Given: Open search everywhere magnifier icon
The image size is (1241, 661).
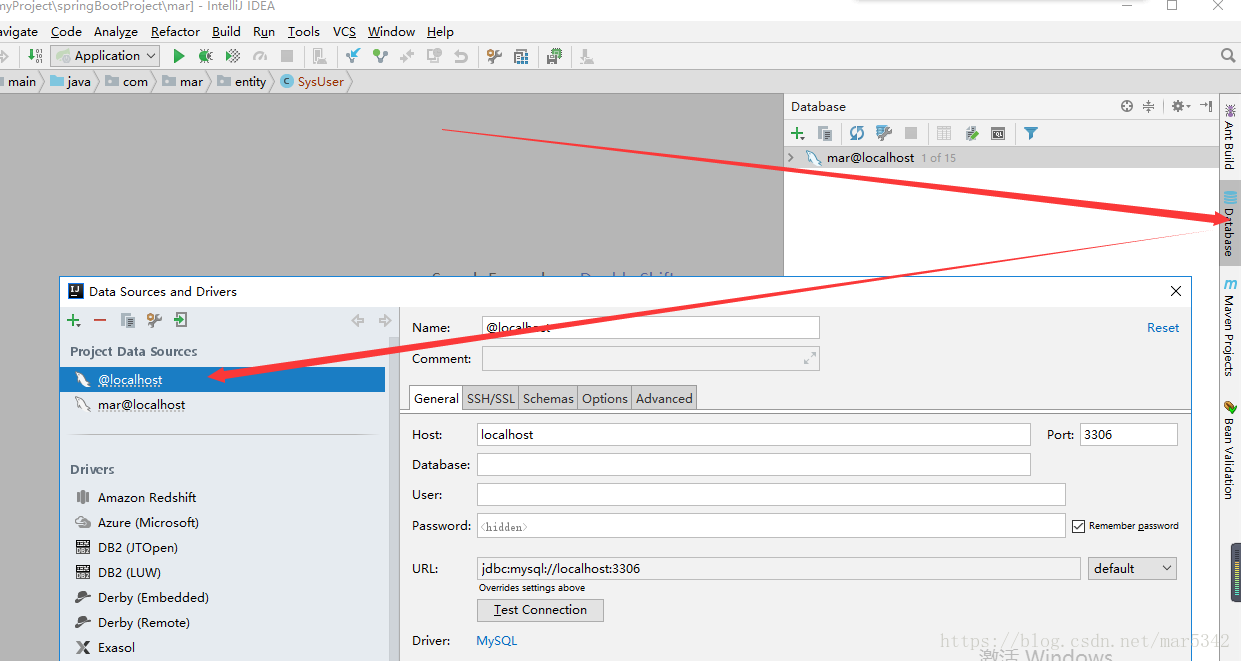Looking at the screenshot, I should [1228, 56].
